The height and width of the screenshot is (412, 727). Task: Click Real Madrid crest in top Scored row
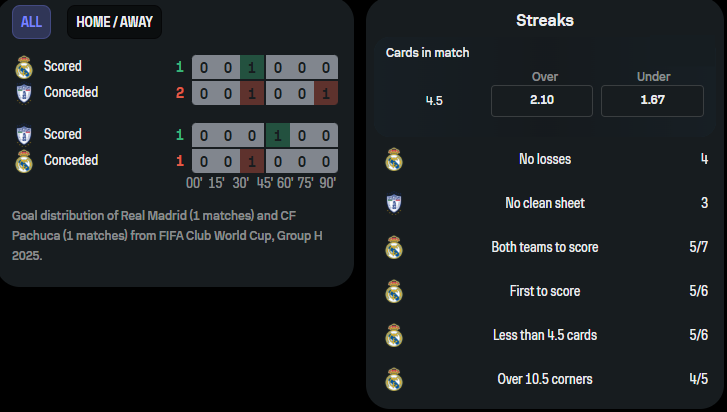click(24, 67)
